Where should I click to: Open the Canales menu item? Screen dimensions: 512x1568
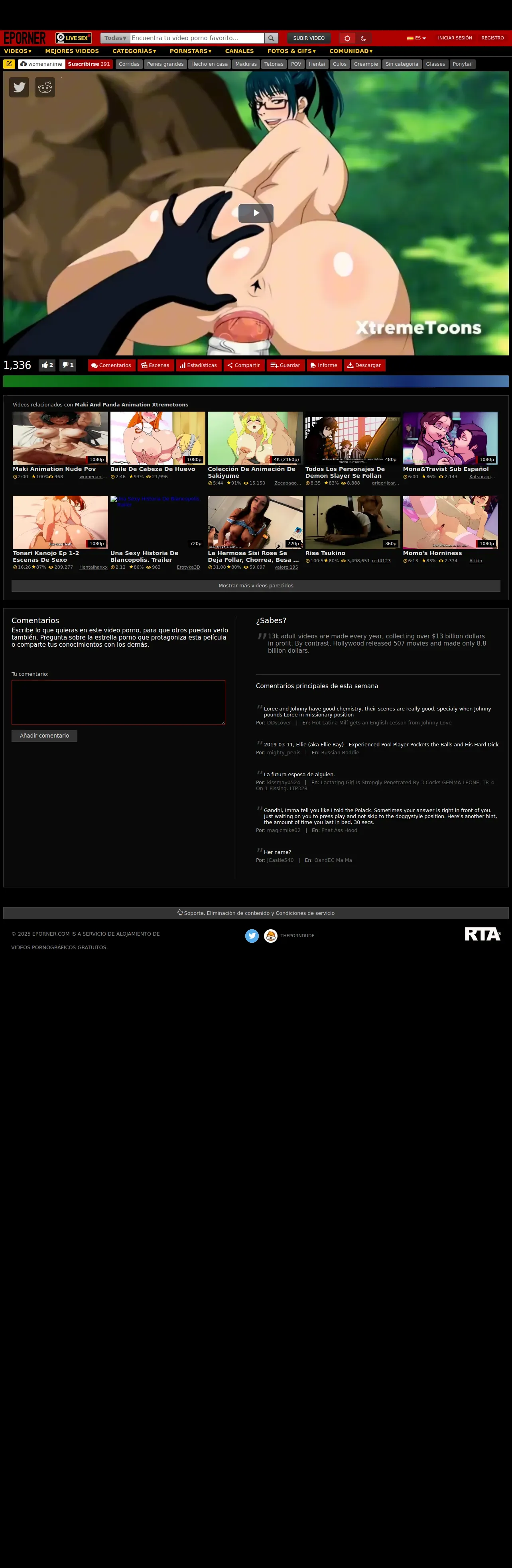pyautogui.click(x=239, y=51)
